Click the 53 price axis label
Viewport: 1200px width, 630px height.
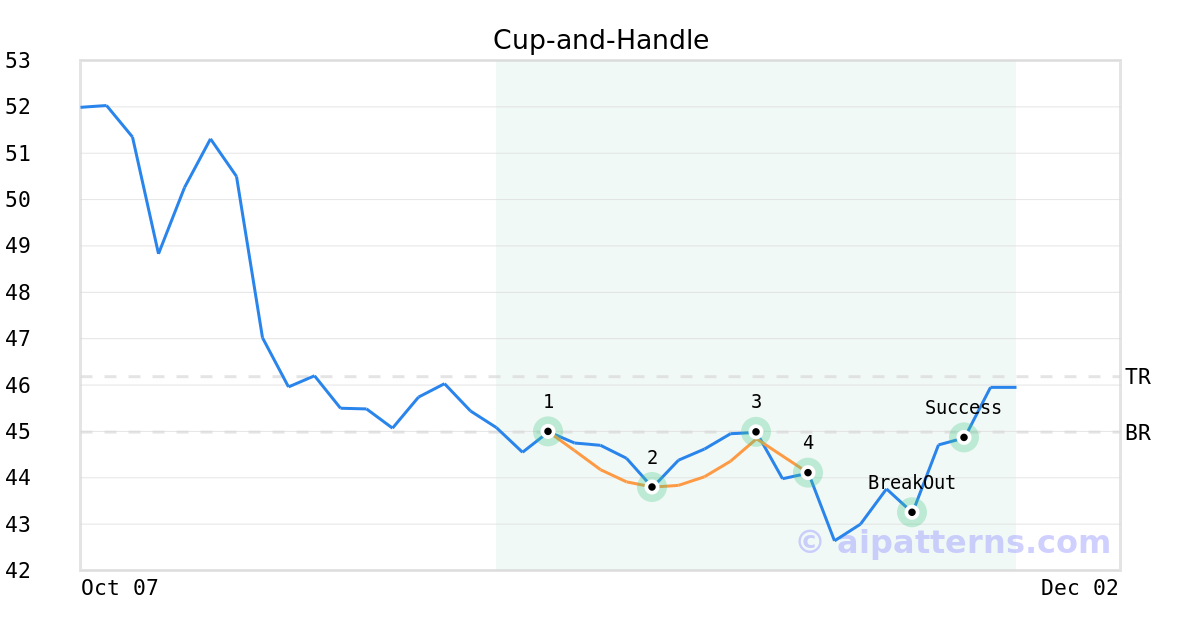click(x=18, y=61)
